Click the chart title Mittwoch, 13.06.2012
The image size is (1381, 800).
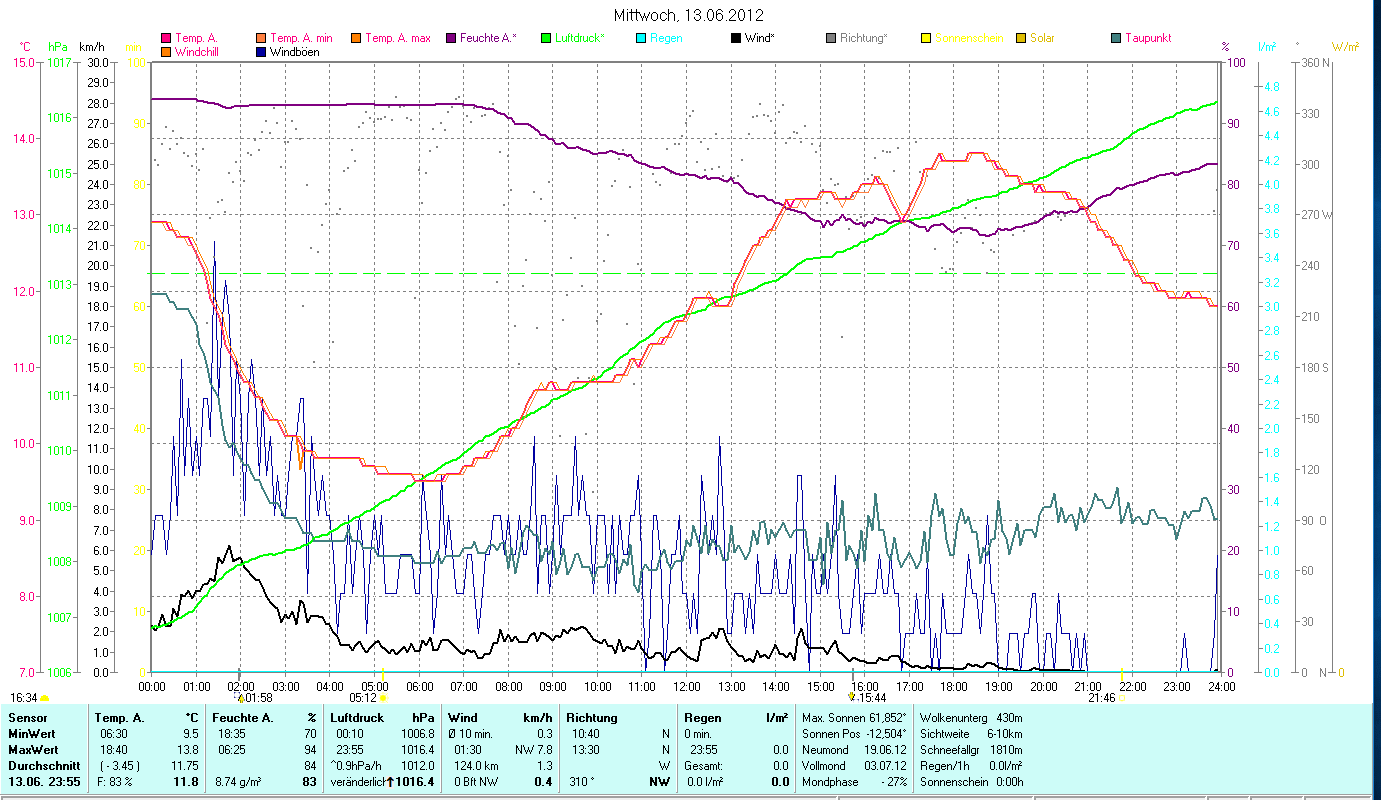tap(690, 15)
